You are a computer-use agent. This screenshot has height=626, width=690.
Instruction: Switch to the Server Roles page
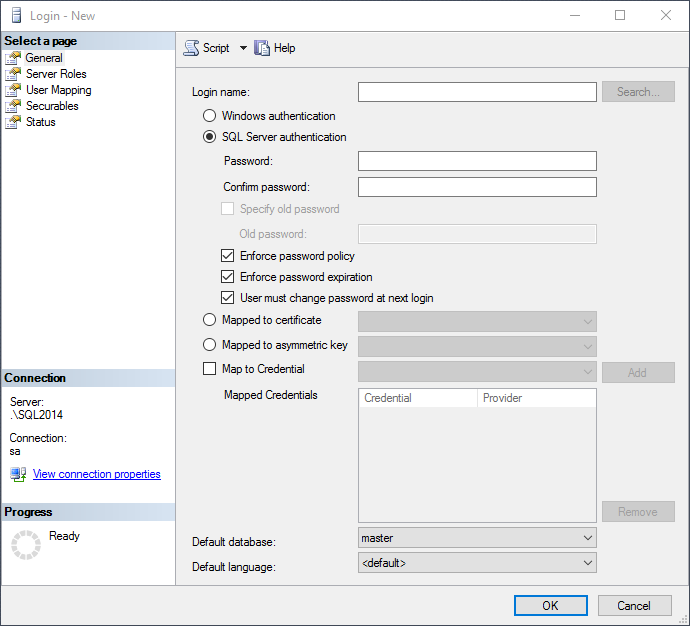click(x=56, y=74)
